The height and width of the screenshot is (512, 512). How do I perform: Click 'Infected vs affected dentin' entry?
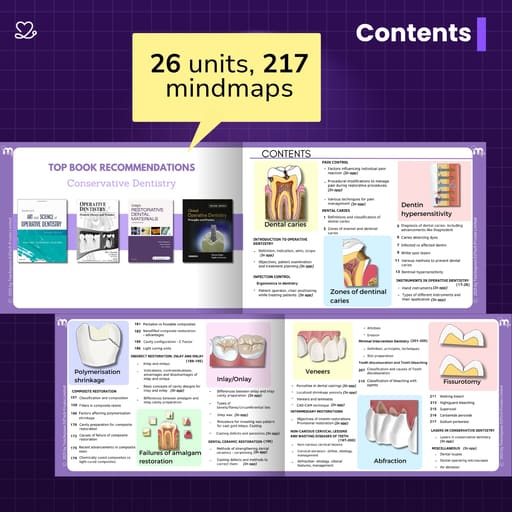(424, 245)
